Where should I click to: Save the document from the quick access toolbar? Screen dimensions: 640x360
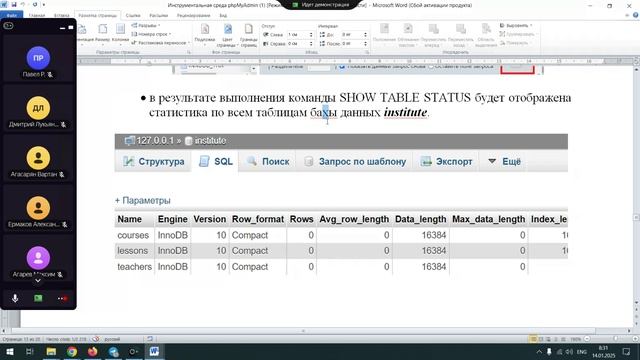pyautogui.click(x=14, y=4)
